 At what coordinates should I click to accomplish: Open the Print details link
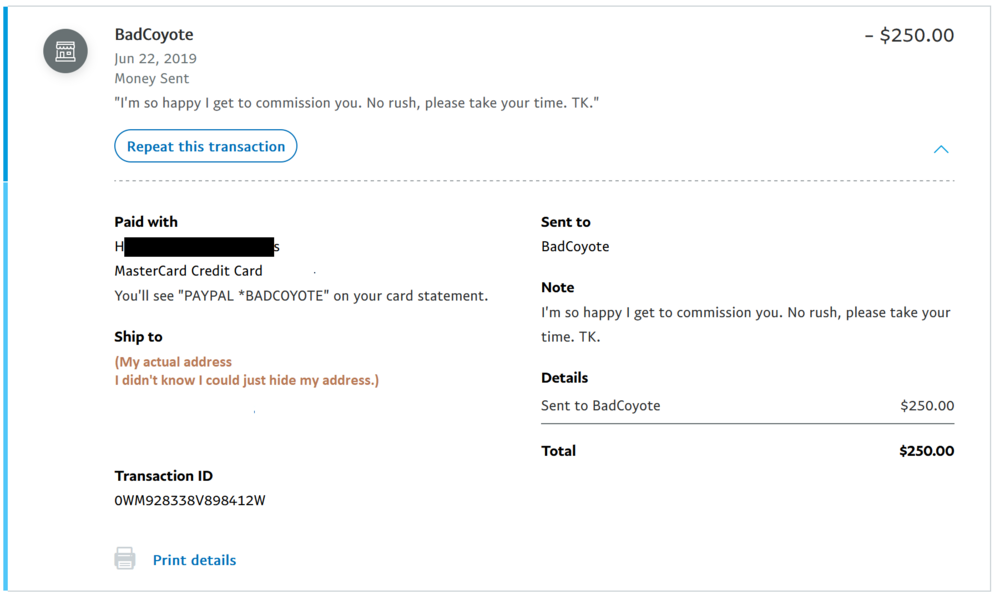coord(195,560)
